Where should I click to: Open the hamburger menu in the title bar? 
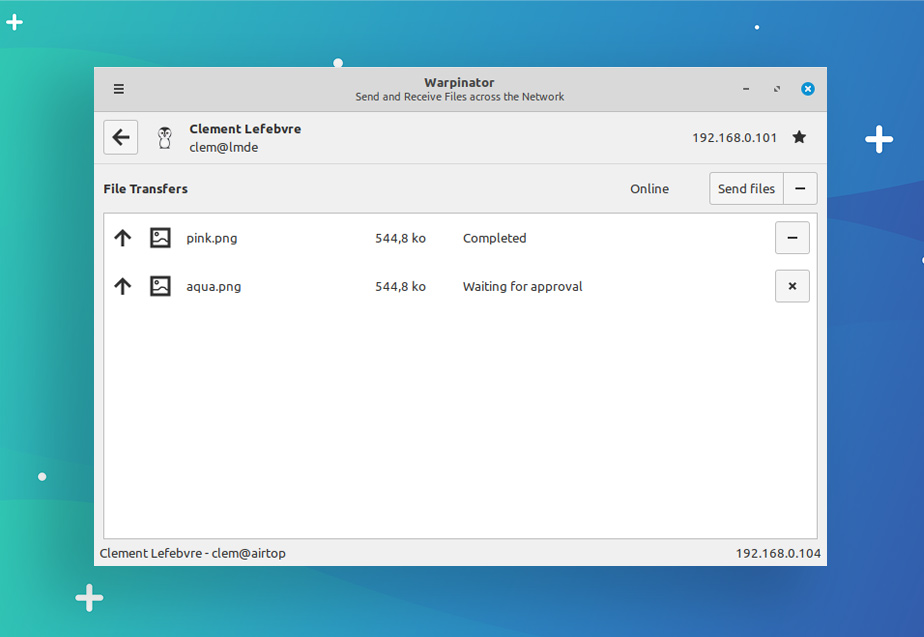coord(118,88)
